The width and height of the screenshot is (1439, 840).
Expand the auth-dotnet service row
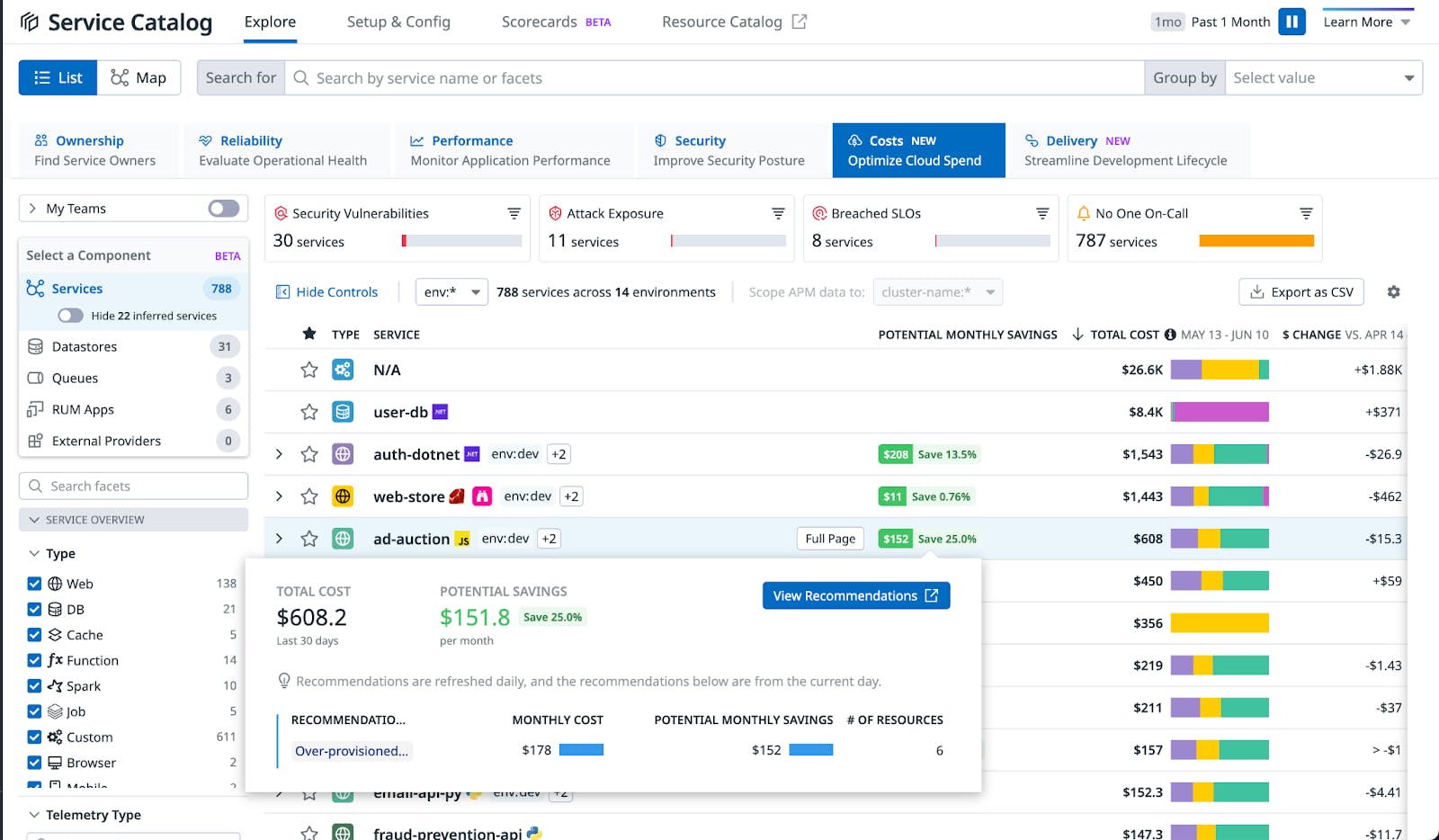click(x=279, y=454)
